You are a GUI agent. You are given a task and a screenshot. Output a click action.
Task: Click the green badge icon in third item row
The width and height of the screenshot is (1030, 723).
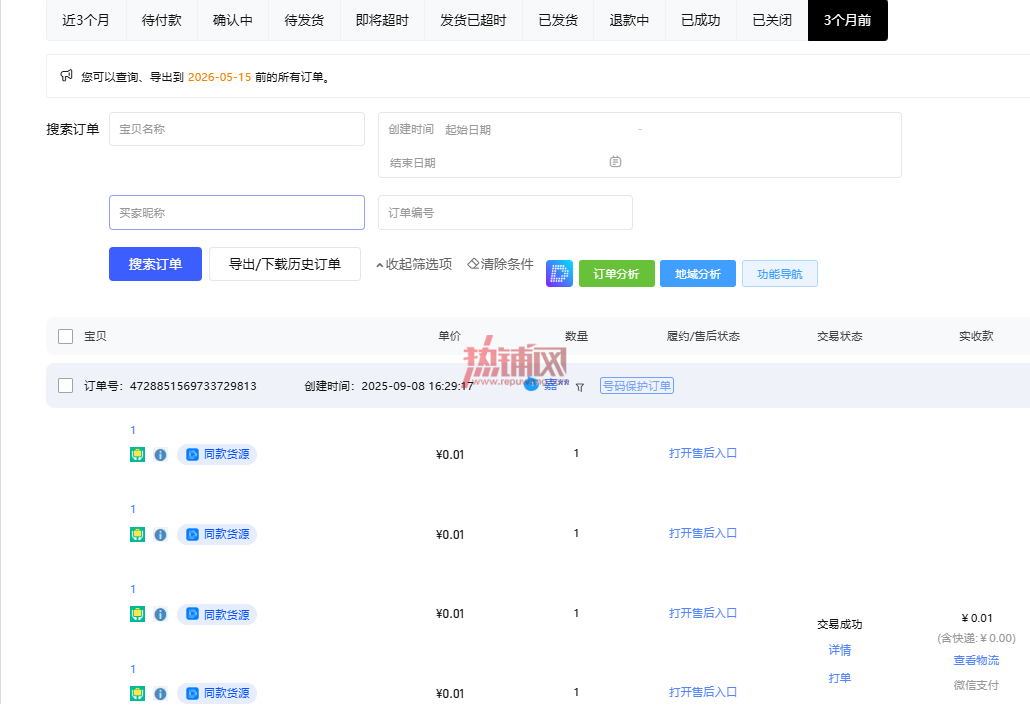click(x=137, y=614)
